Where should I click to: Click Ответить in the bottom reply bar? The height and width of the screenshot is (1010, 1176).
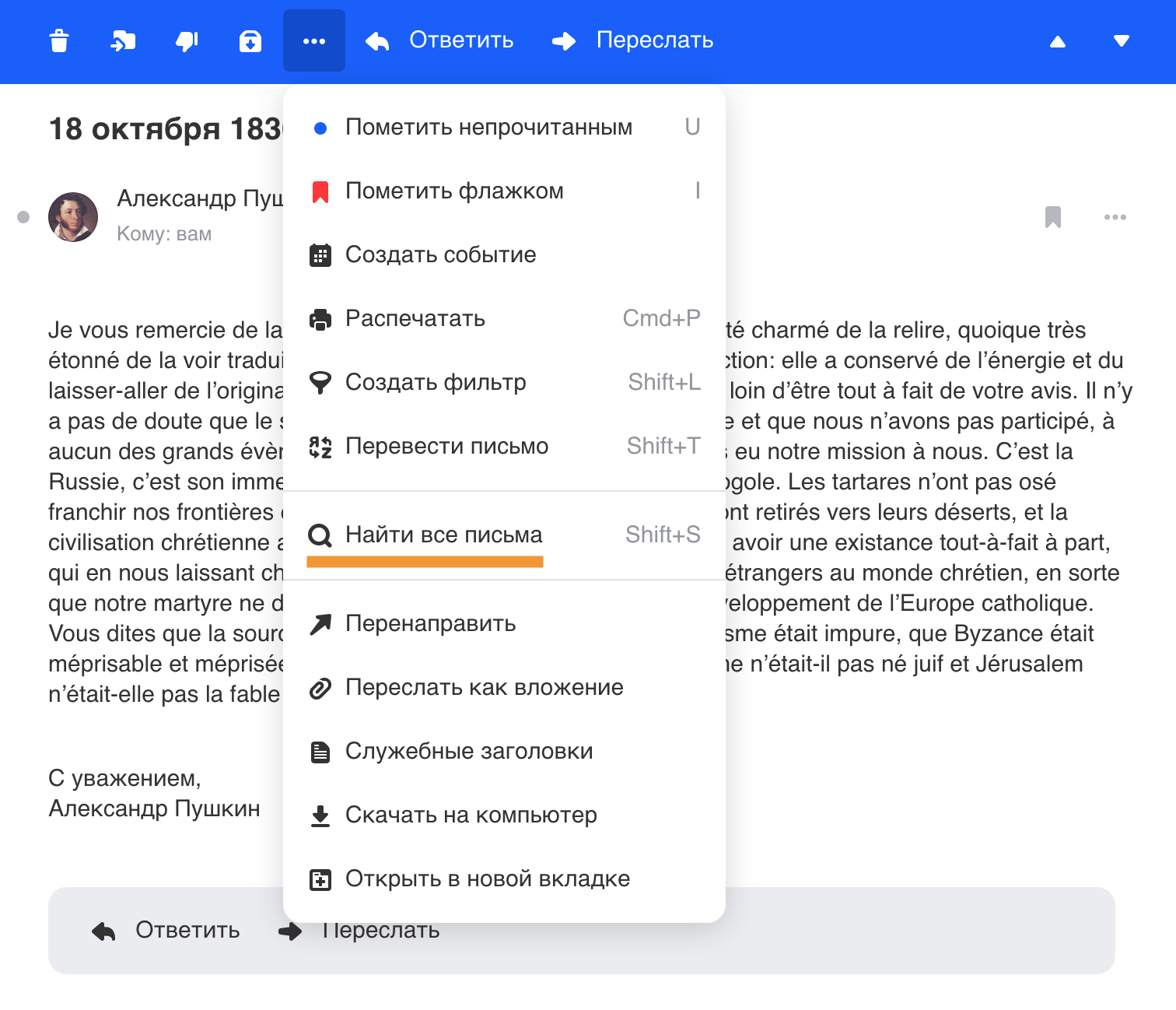point(187,930)
